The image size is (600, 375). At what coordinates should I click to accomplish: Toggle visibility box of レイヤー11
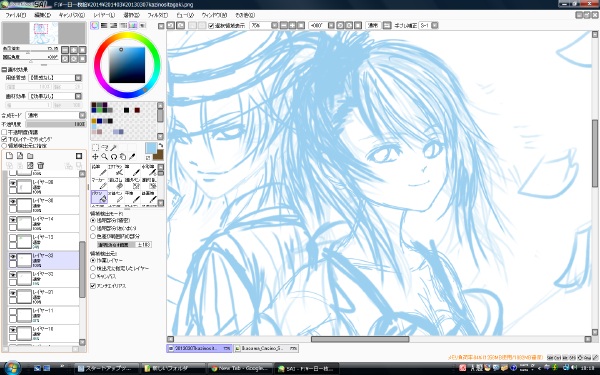click(x=13, y=311)
